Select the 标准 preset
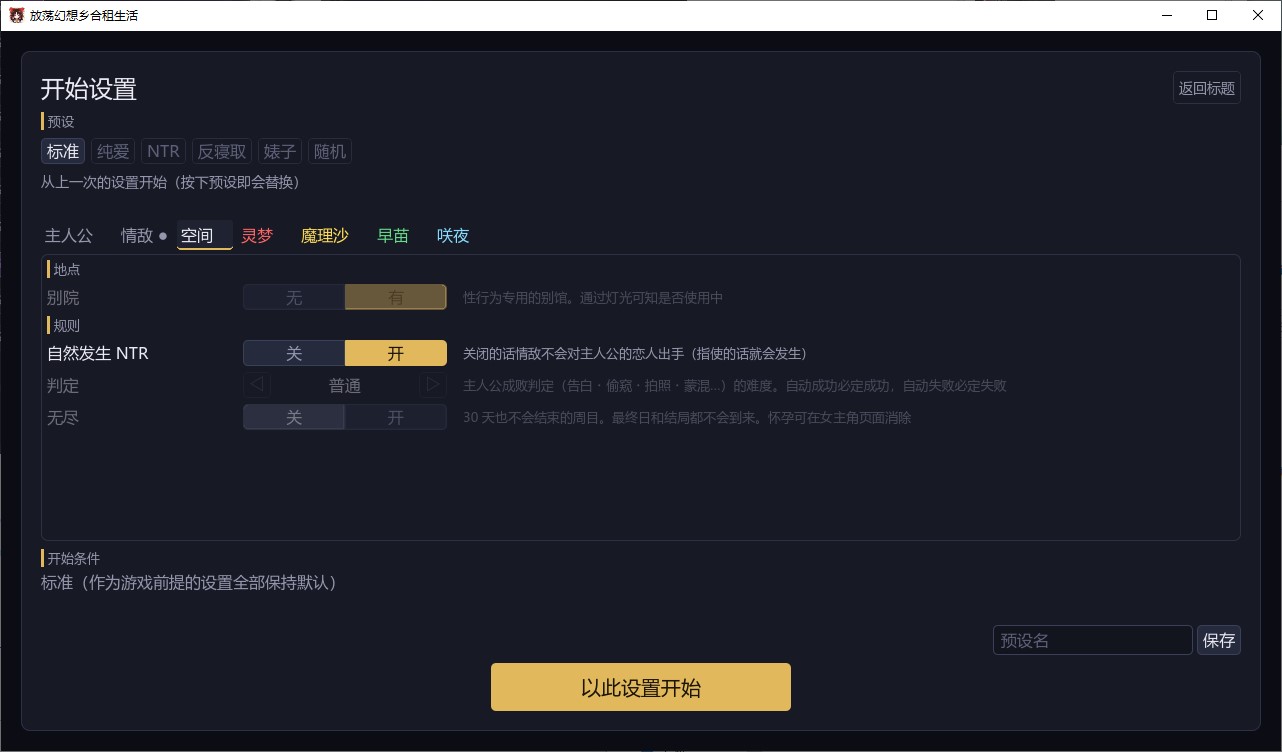 (x=63, y=151)
